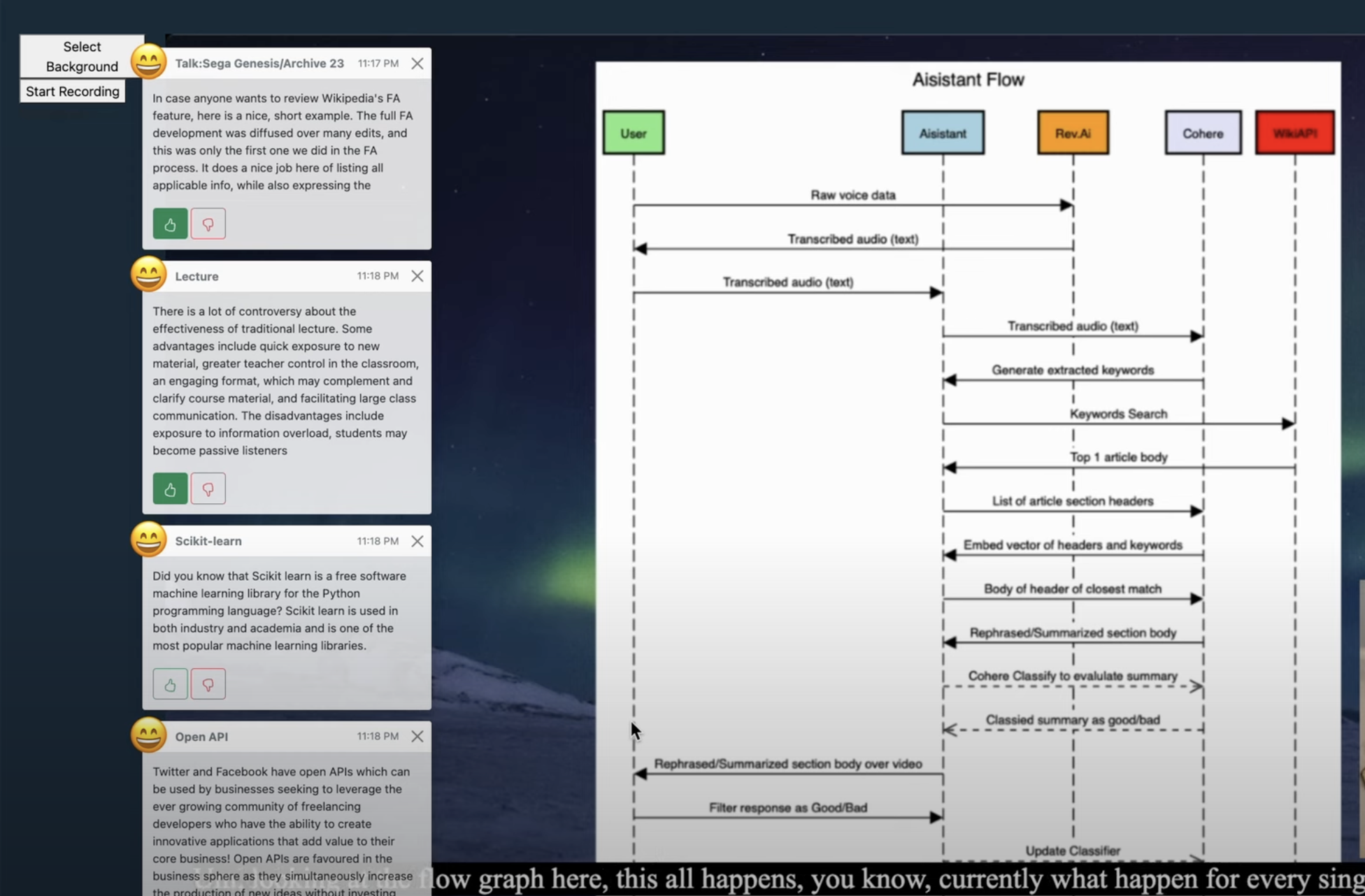Click the Body of header of closest match label
Screen dimensions: 1365x896
click(1073, 588)
